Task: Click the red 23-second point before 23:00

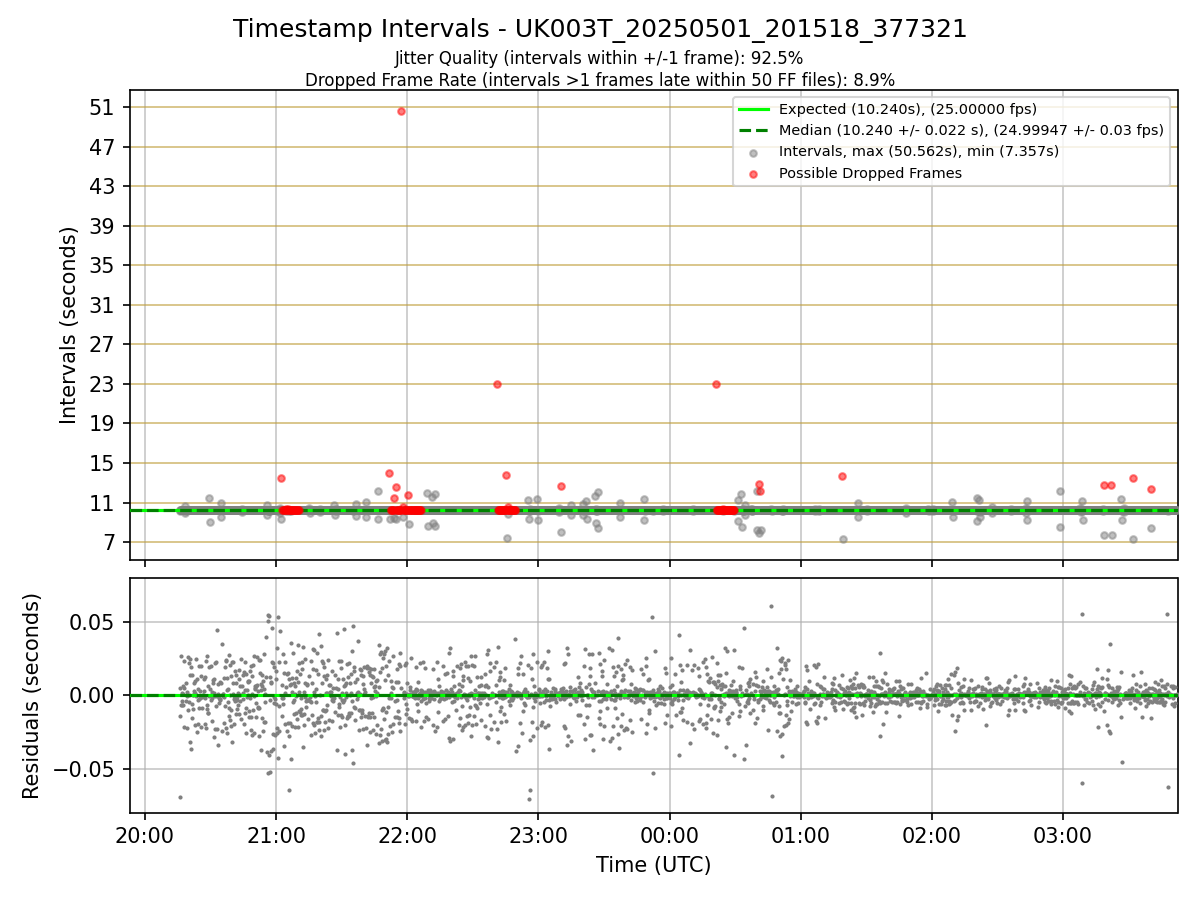Action: pyautogui.click(x=497, y=384)
